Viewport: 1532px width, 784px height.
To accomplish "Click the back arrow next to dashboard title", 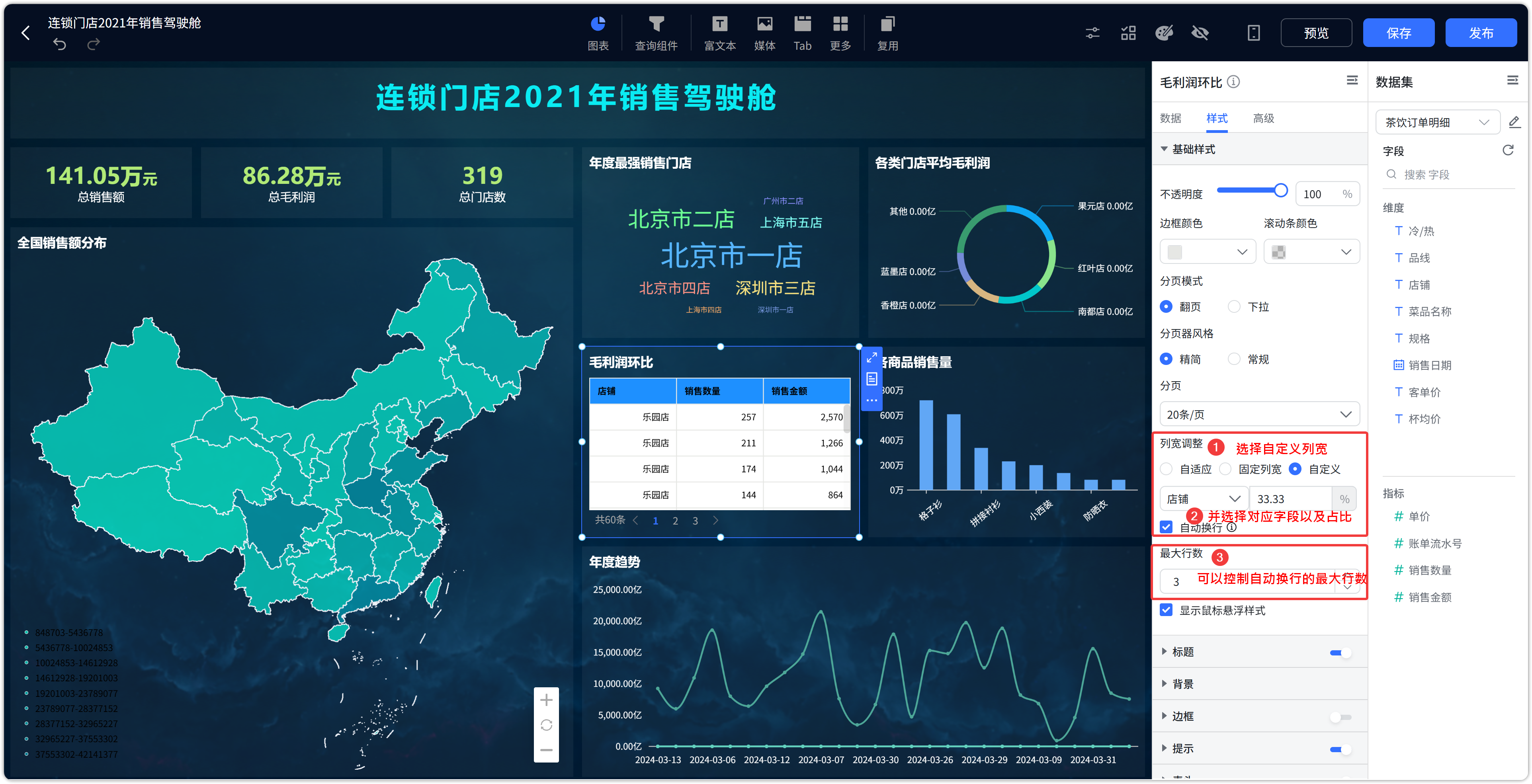I will point(25,33).
